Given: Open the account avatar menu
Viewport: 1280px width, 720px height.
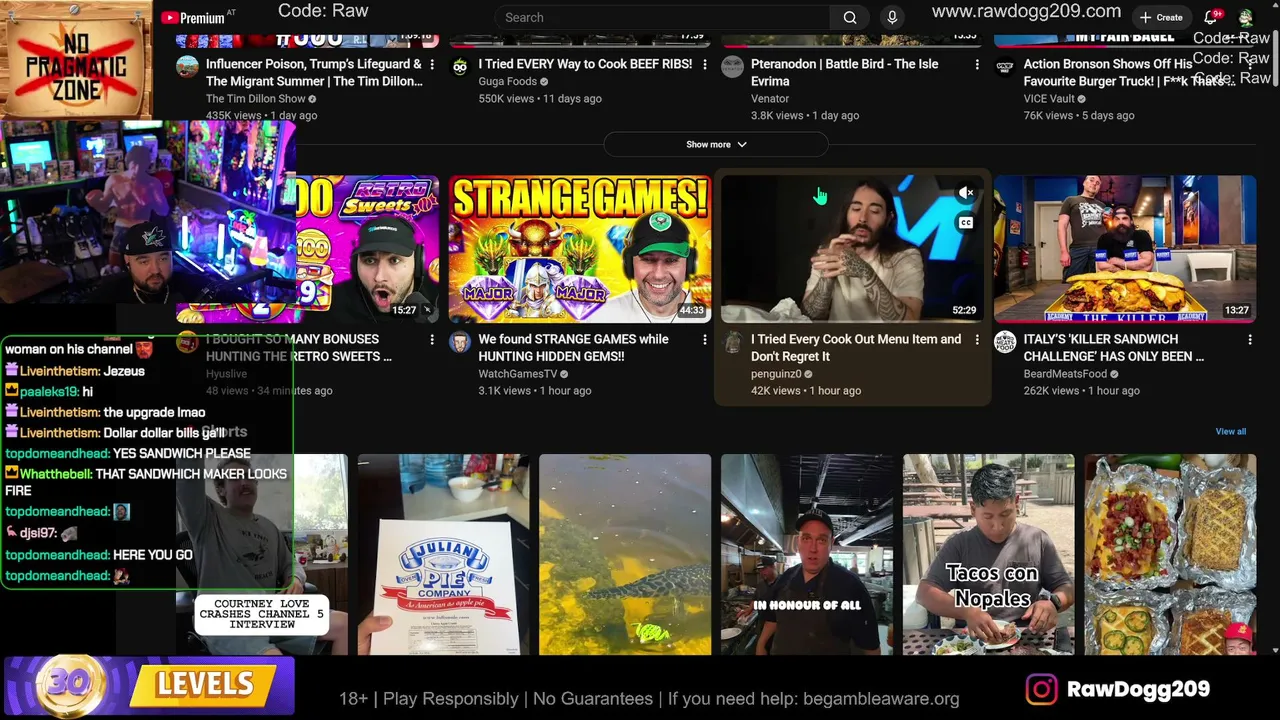Looking at the screenshot, I should click(x=1246, y=17).
